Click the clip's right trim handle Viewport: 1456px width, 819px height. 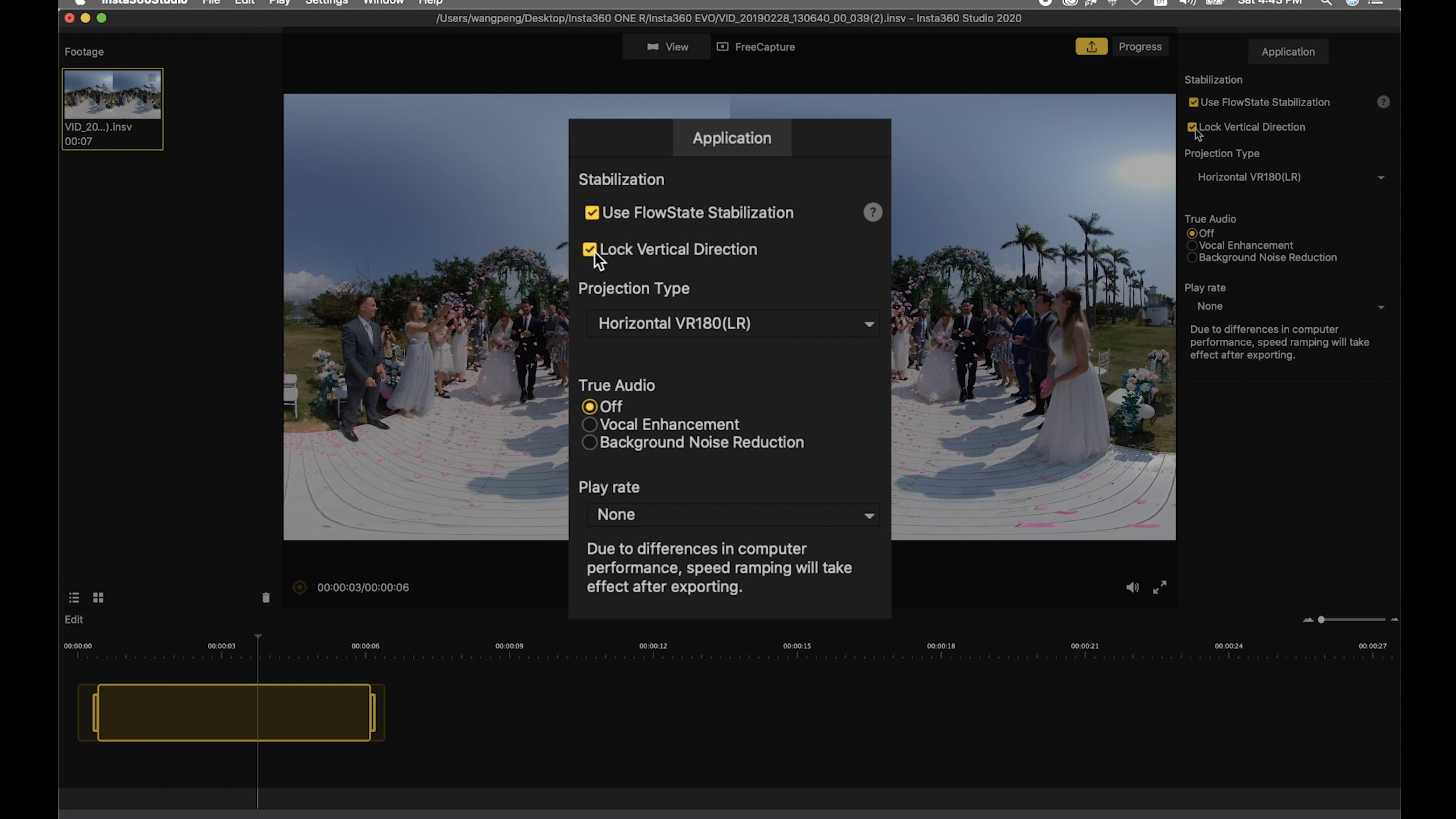tap(373, 712)
